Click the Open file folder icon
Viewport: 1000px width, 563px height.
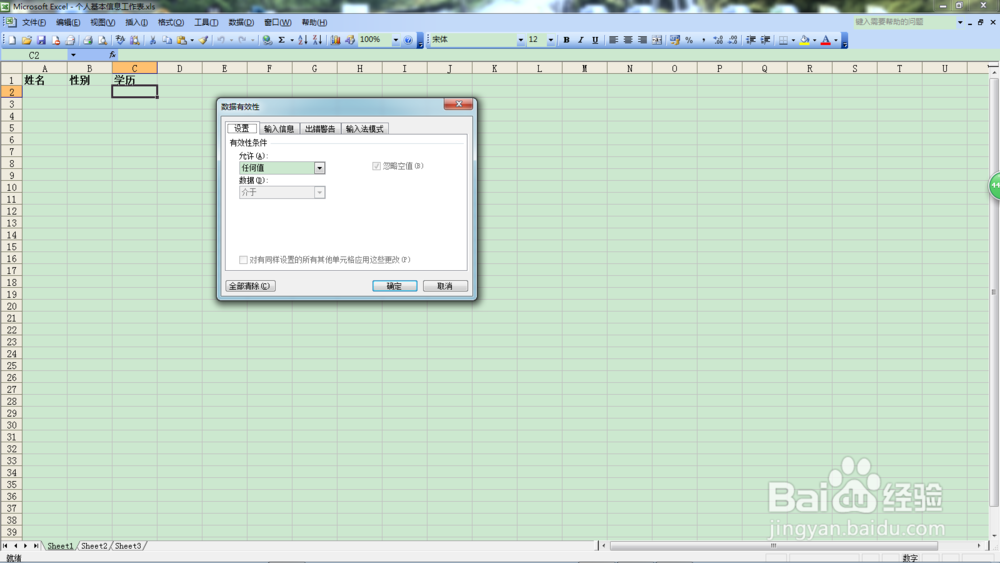tap(27, 40)
